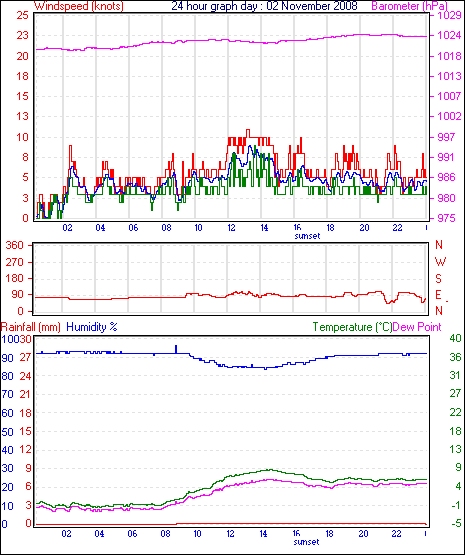Click the S compass label on direction chart
The height and width of the screenshot is (556, 465).
pyautogui.click(x=438, y=279)
